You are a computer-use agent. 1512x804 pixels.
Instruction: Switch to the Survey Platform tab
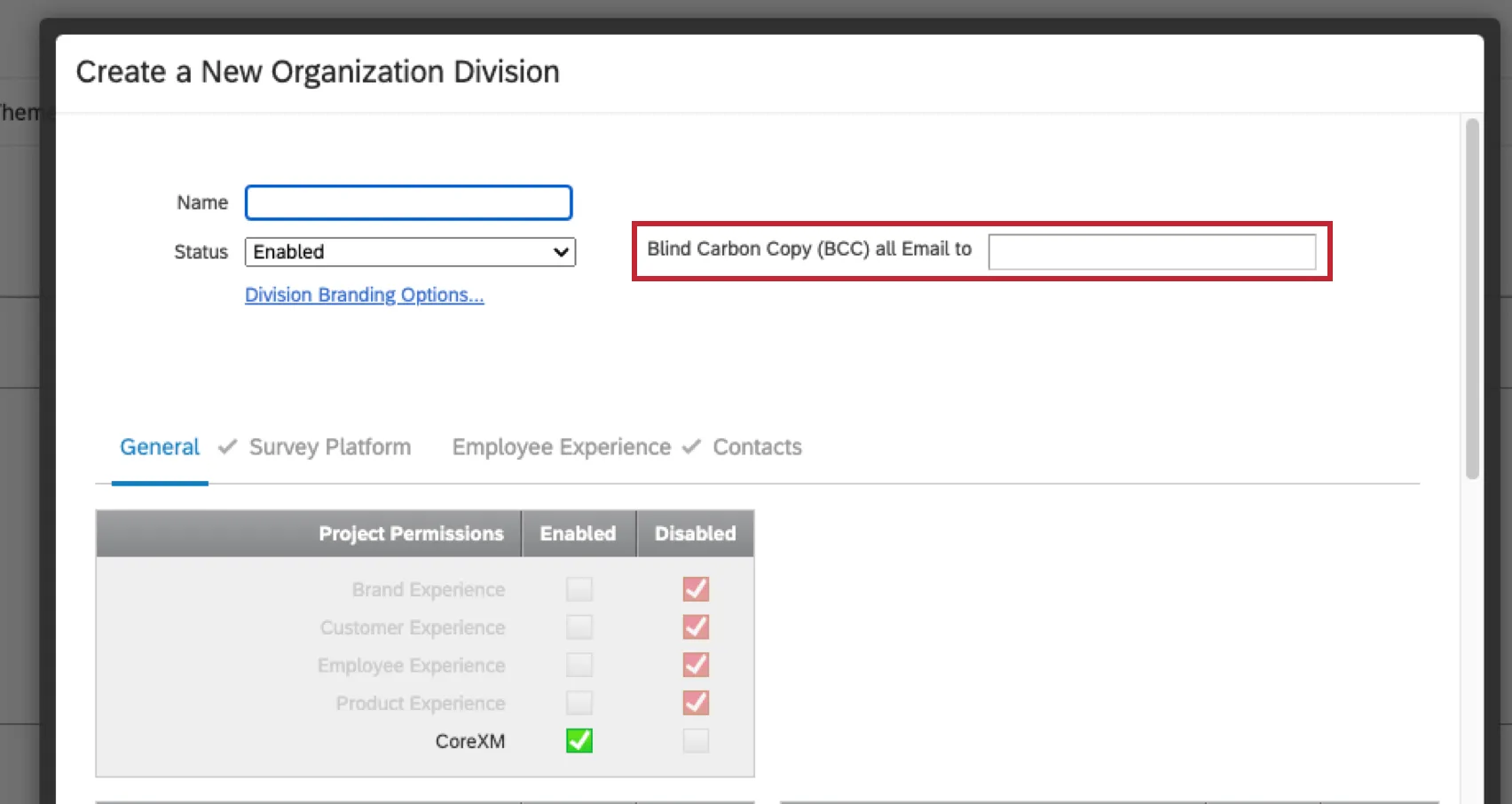(330, 446)
